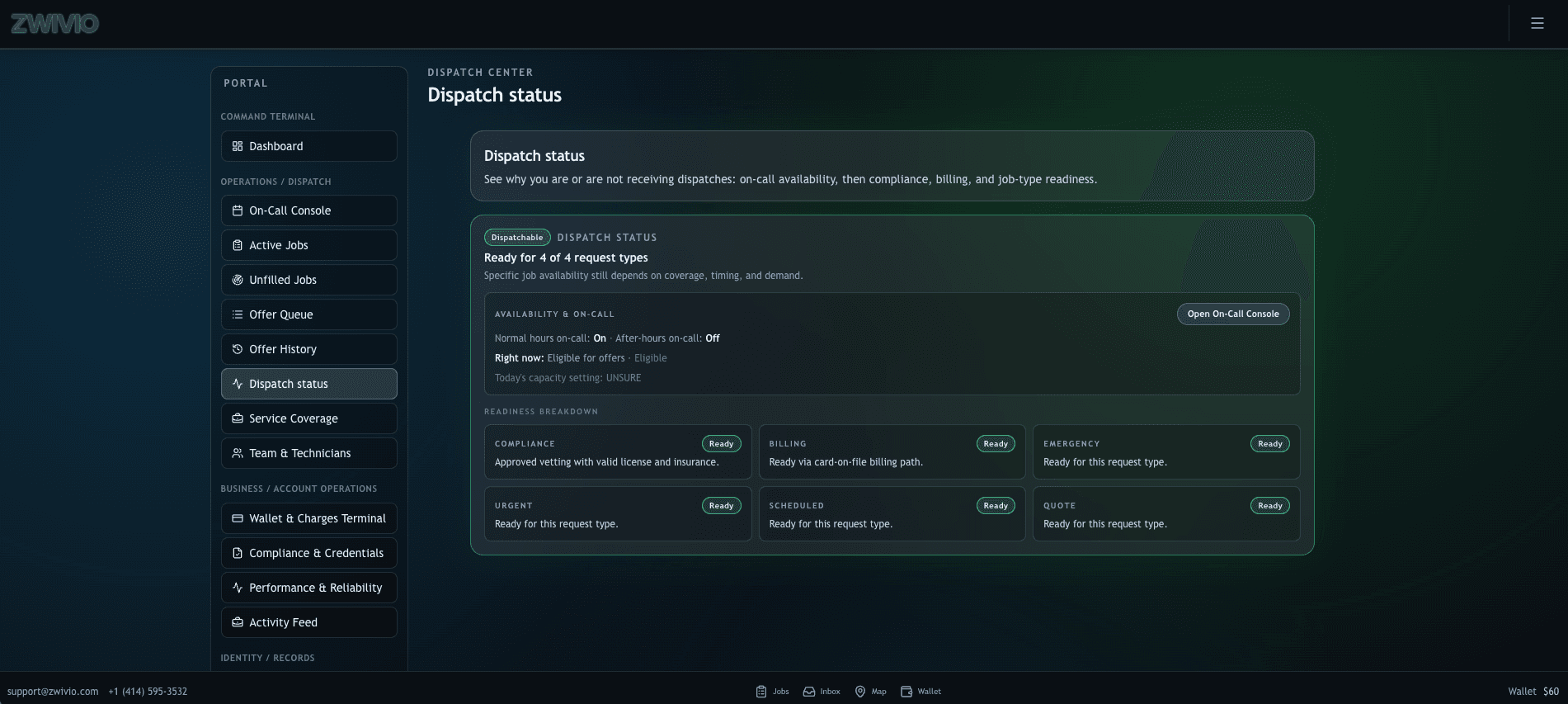
Task: Click the support@zwivio.com email link
Action: tap(53, 692)
